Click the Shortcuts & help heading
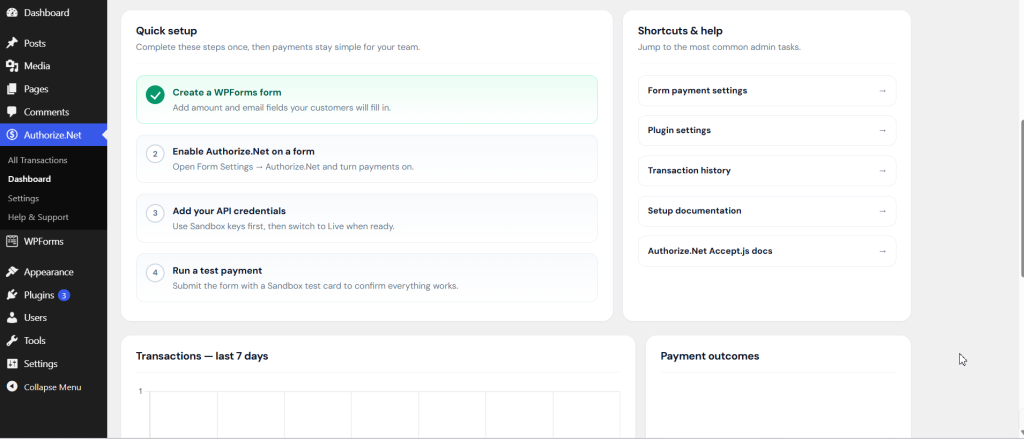This screenshot has height=439, width=1024. tap(680, 31)
